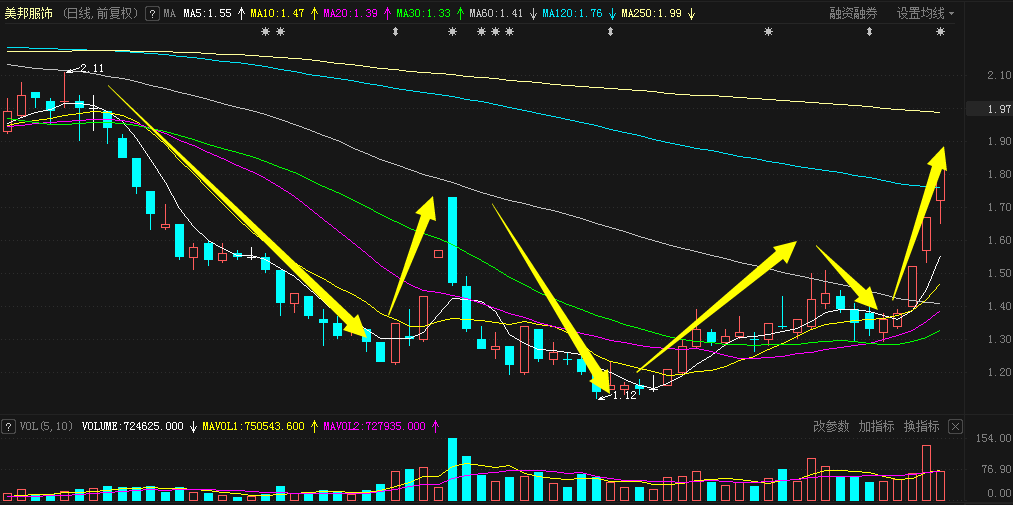Image resolution: width=1013 pixels, height=505 pixels.
Task: Click the help icon beside the MA label
Action: coord(151,14)
